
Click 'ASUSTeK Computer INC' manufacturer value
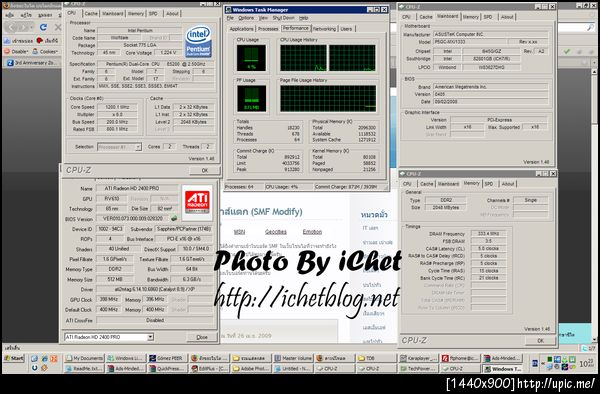(490, 34)
